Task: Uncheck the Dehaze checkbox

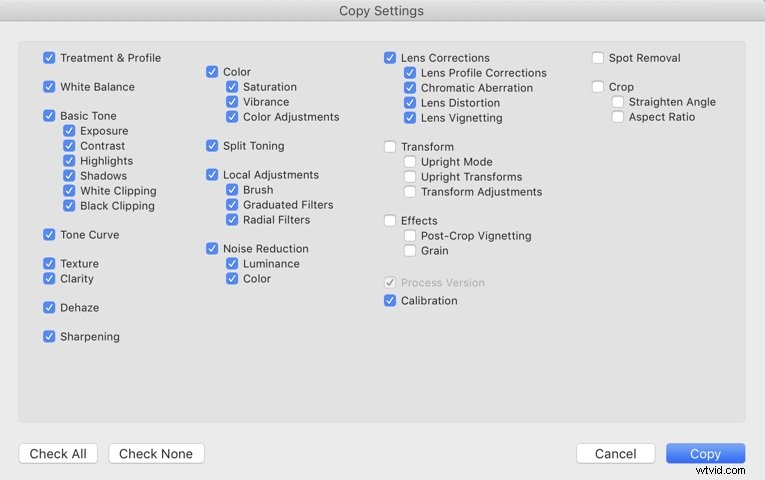Action: point(49,308)
